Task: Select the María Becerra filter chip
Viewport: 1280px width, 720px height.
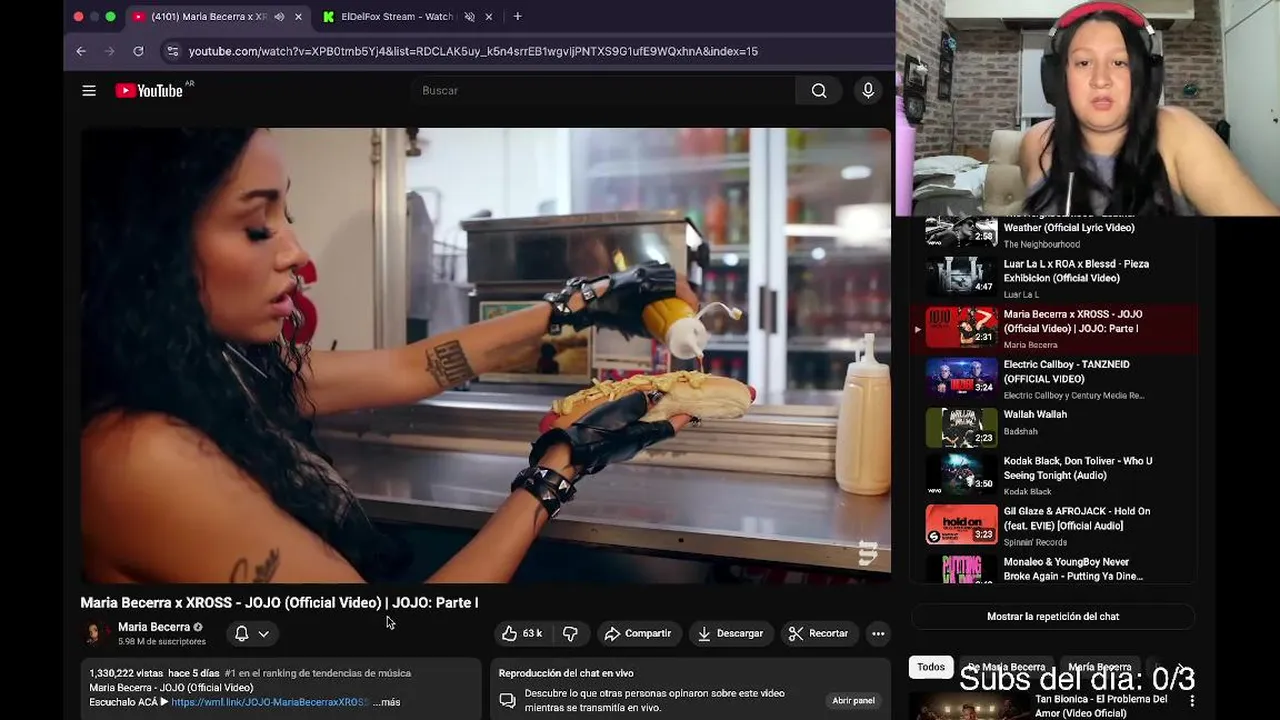Action: [x=1099, y=667]
